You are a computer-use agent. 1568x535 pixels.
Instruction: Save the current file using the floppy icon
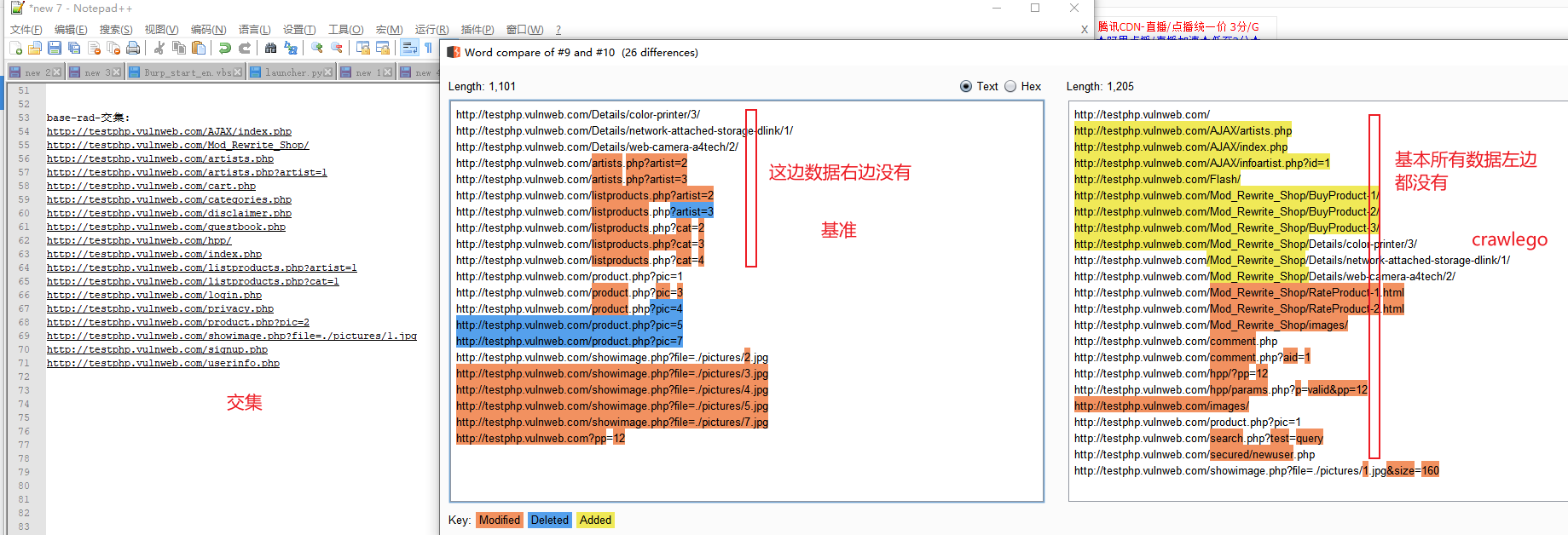(55, 48)
